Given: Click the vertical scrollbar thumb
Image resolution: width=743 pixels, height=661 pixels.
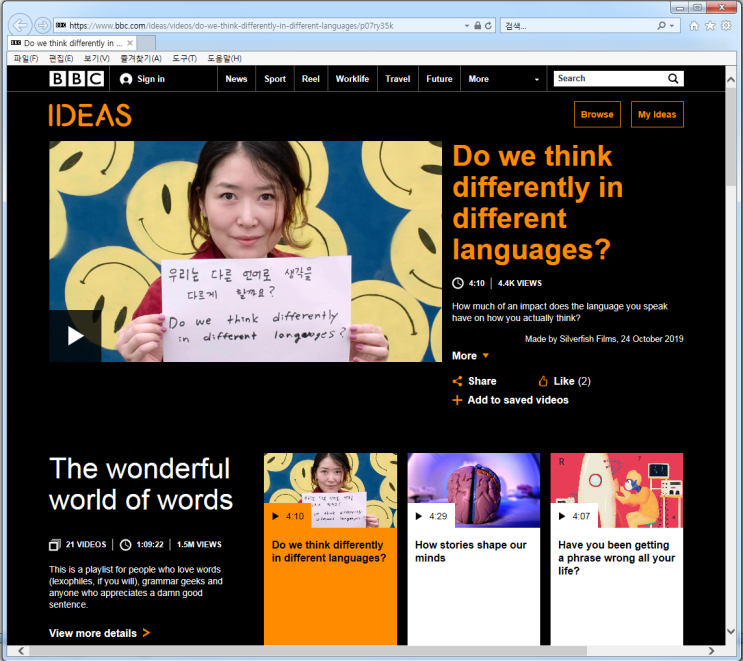Looking at the screenshot, I should coord(731,137).
